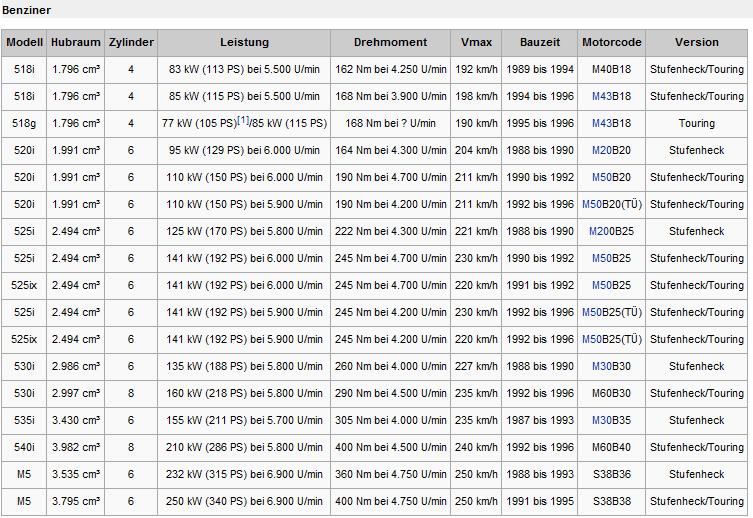Click the Motorcode column header
Screen dimensions: 753x518
pos(611,42)
